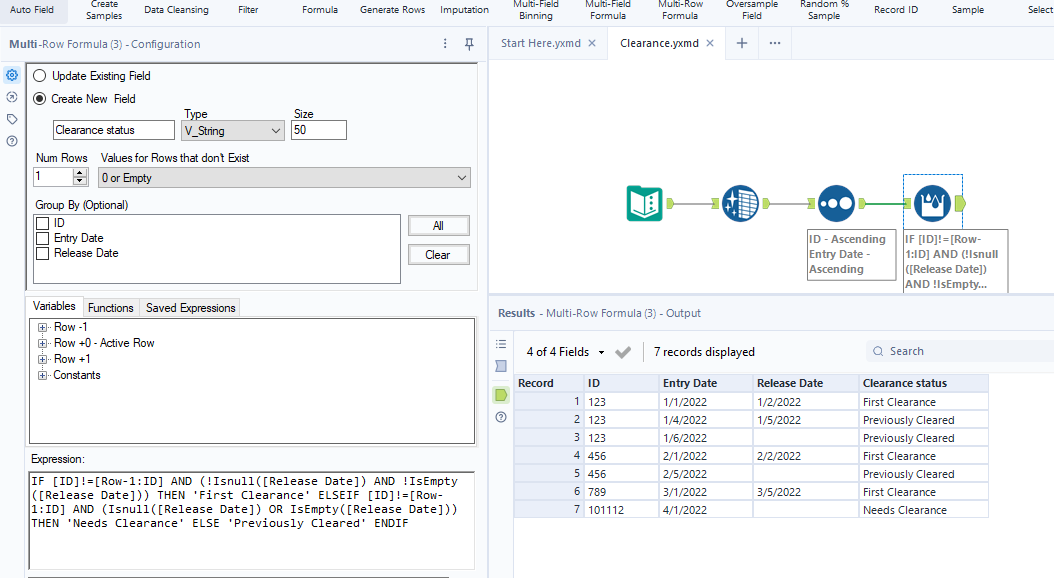
Task: Select the Update Existing Field option
Action: [40, 76]
